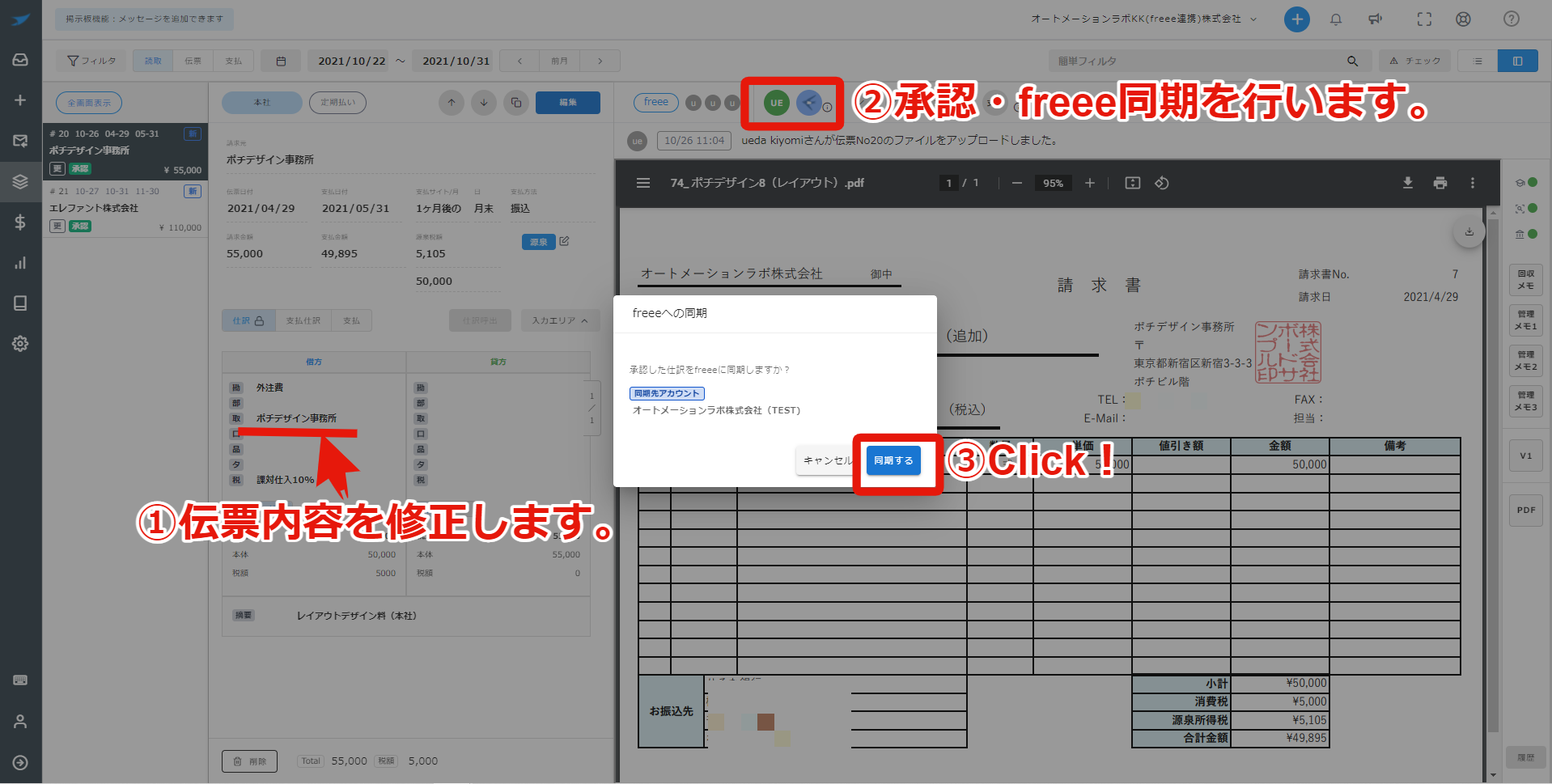Switch to the 読取 tab

153,61
